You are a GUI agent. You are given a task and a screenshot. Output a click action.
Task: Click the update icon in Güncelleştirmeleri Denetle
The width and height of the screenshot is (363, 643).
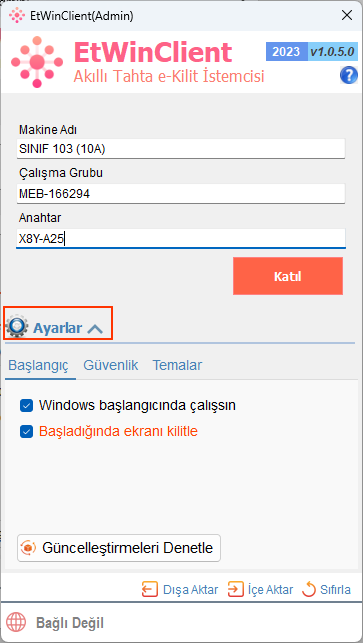pyautogui.click(x=29, y=547)
